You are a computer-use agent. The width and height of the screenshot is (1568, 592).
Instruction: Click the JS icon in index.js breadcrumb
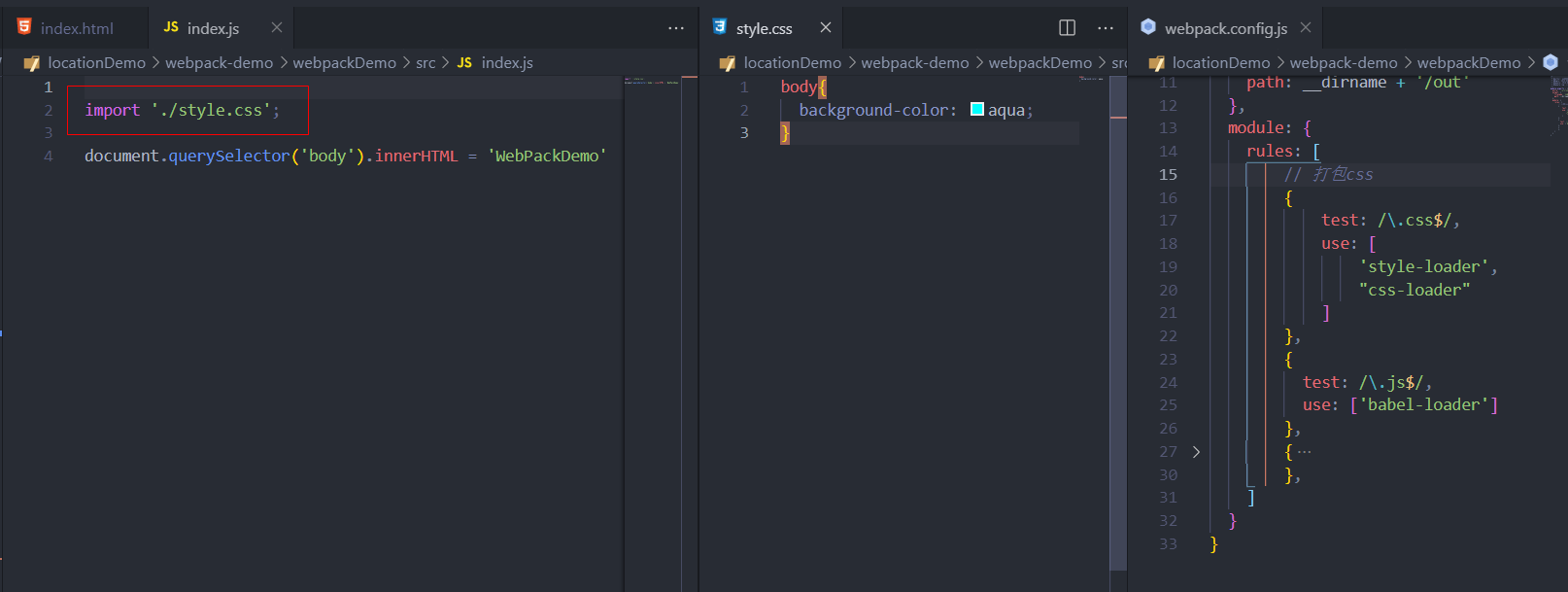click(464, 62)
